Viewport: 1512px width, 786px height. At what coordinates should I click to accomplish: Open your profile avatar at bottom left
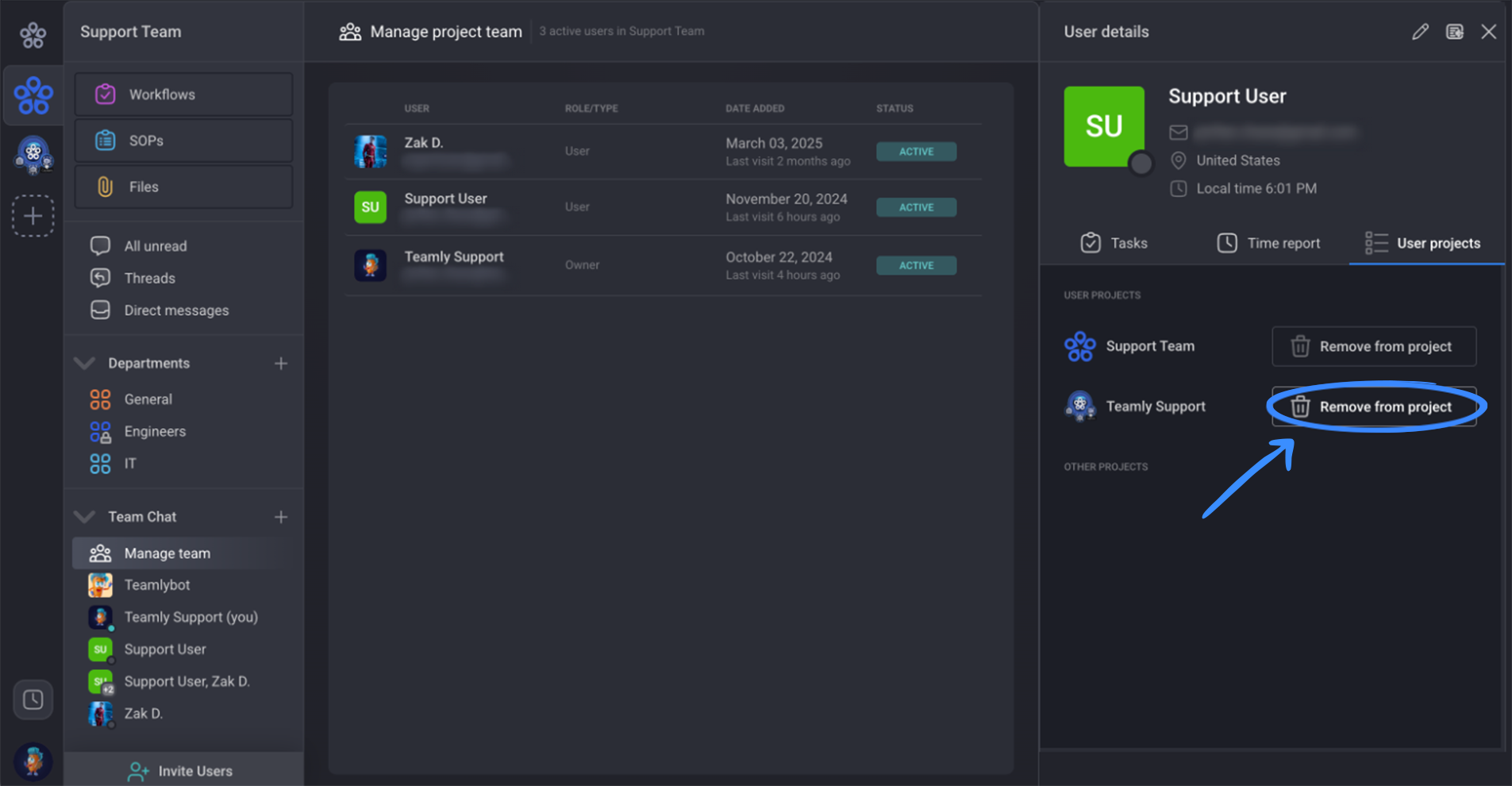pos(33,761)
